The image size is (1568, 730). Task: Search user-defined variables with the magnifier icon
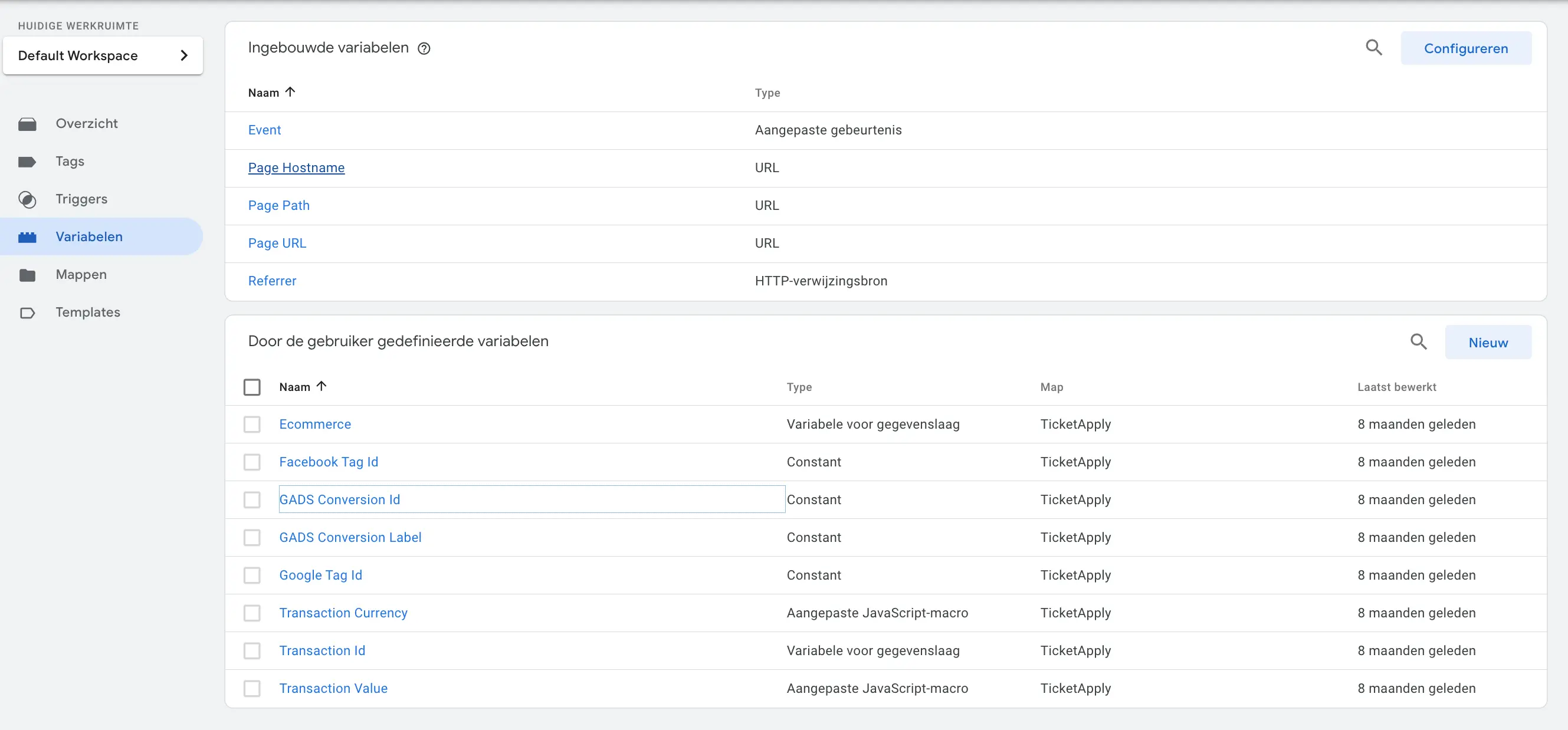click(x=1418, y=342)
